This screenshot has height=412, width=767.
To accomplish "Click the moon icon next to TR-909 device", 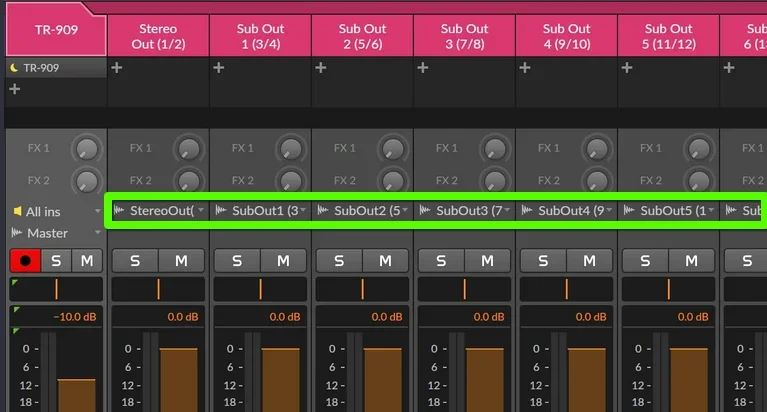I will (14, 68).
